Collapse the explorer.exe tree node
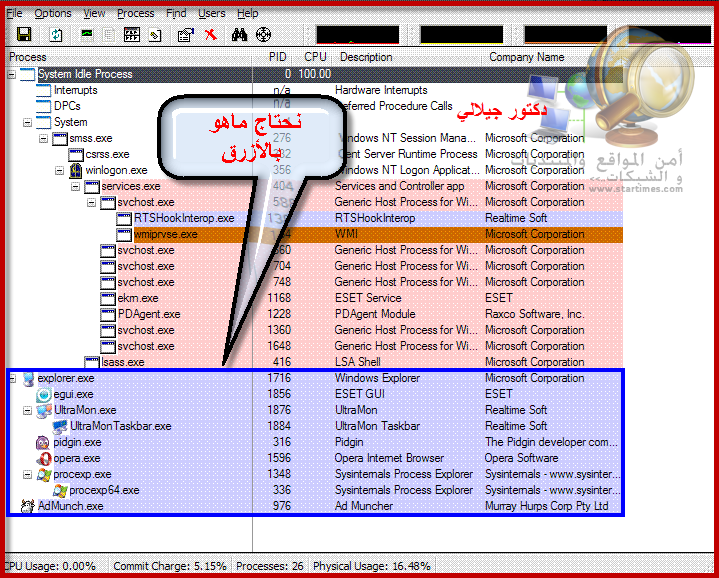 click(13, 379)
